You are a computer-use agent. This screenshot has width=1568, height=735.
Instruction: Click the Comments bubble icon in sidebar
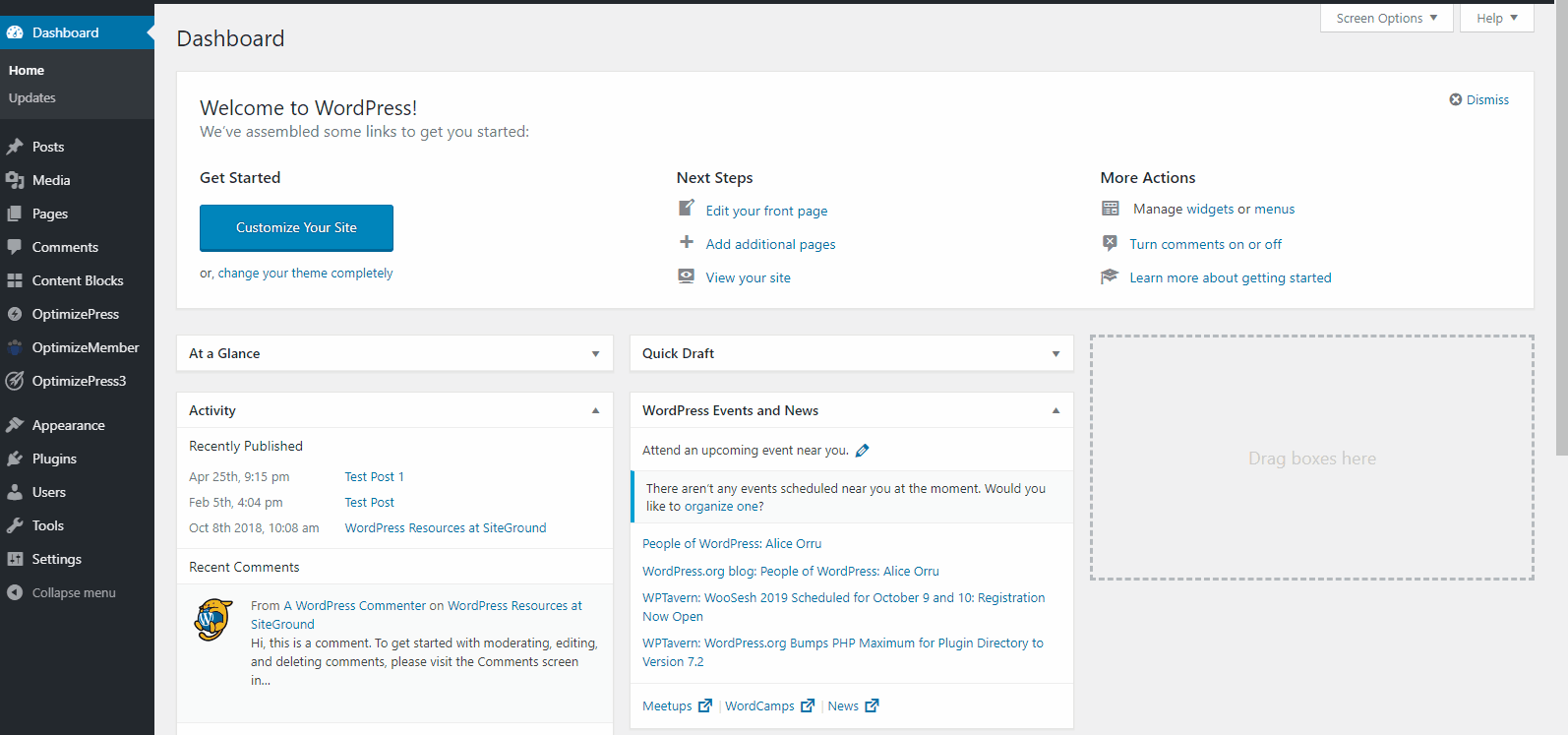pyautogui.click(x=15, y=247)
